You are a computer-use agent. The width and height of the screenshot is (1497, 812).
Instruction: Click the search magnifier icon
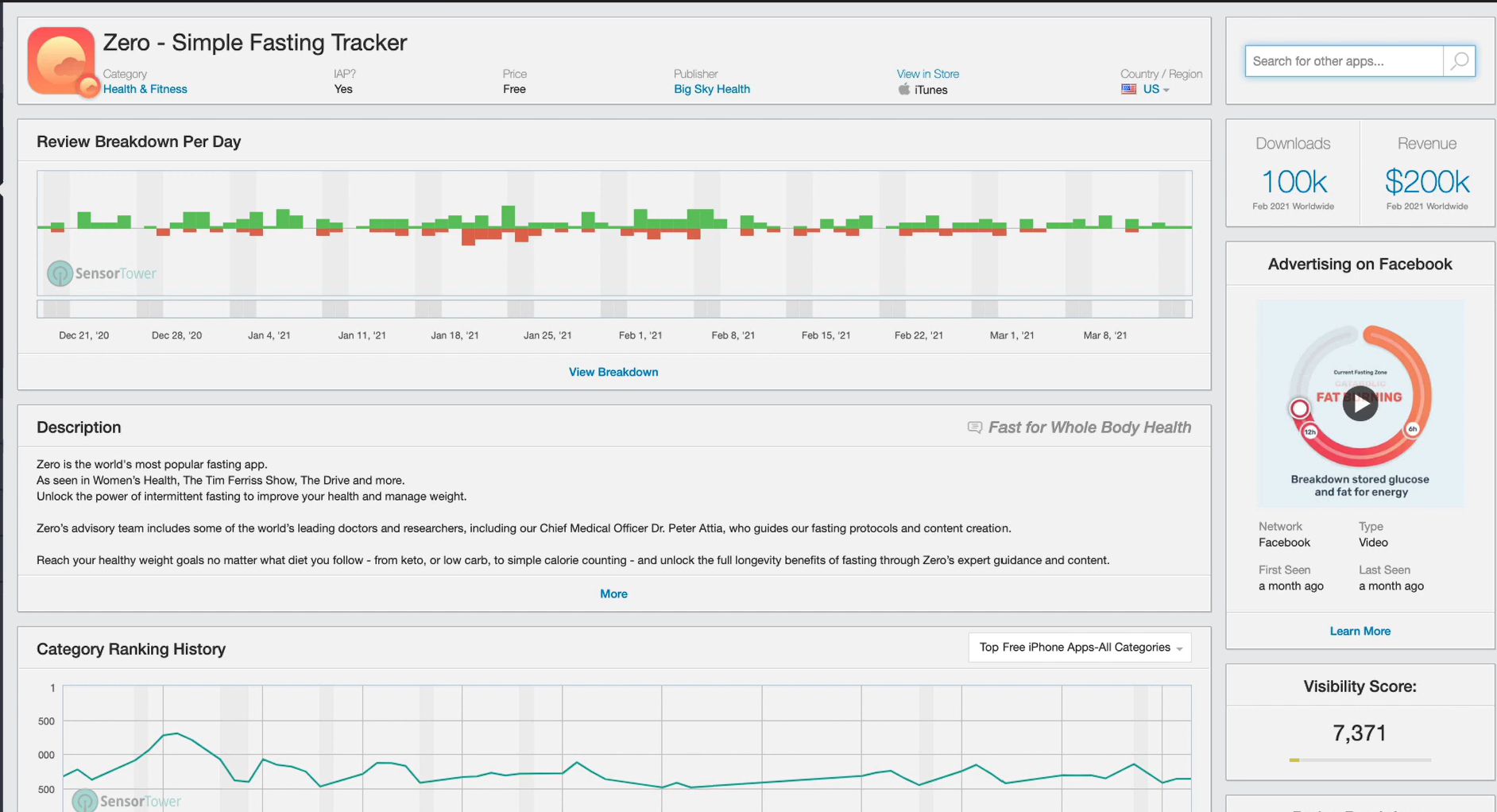[1459, 61]
